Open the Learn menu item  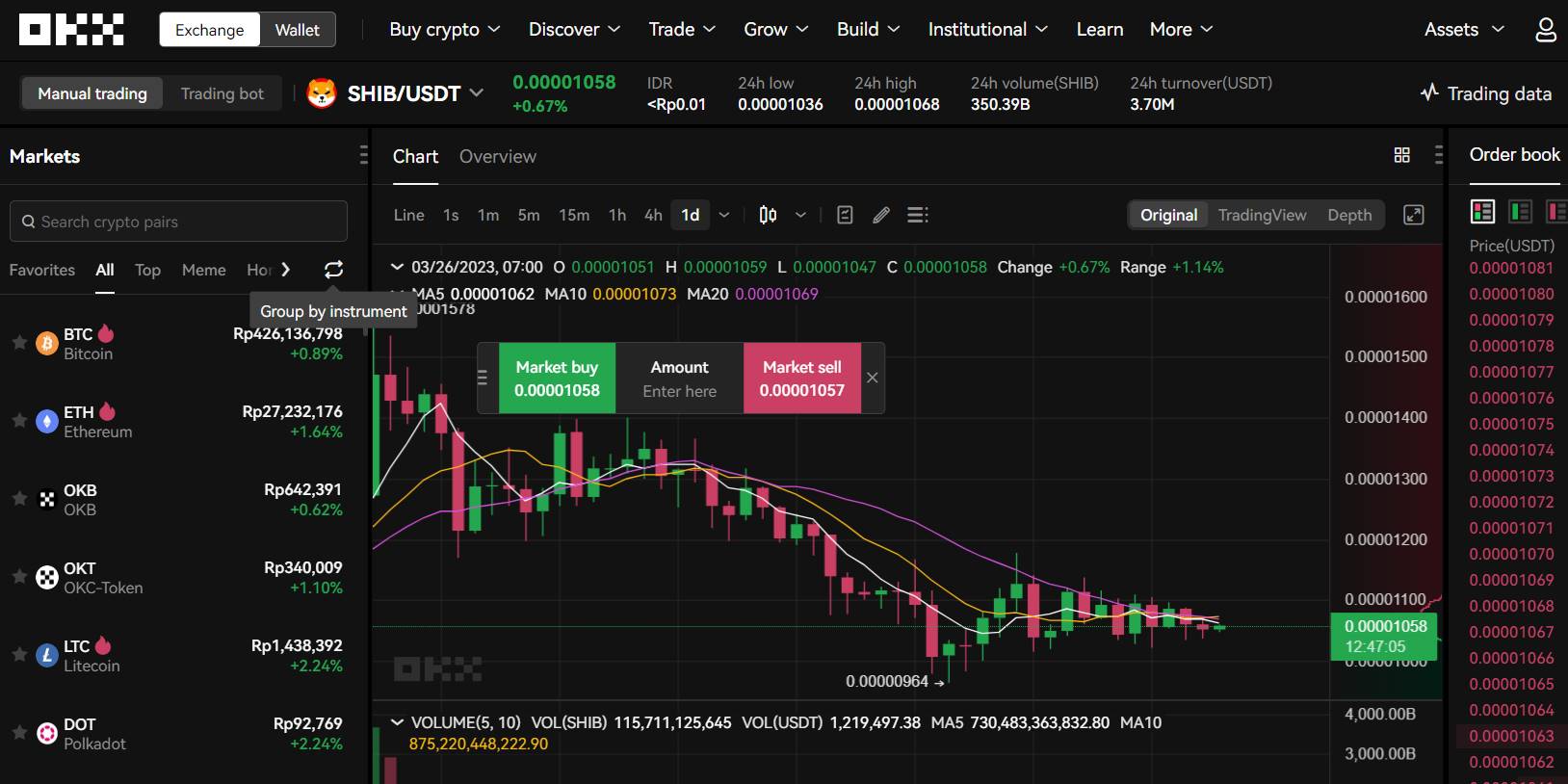coord(1100,30)
